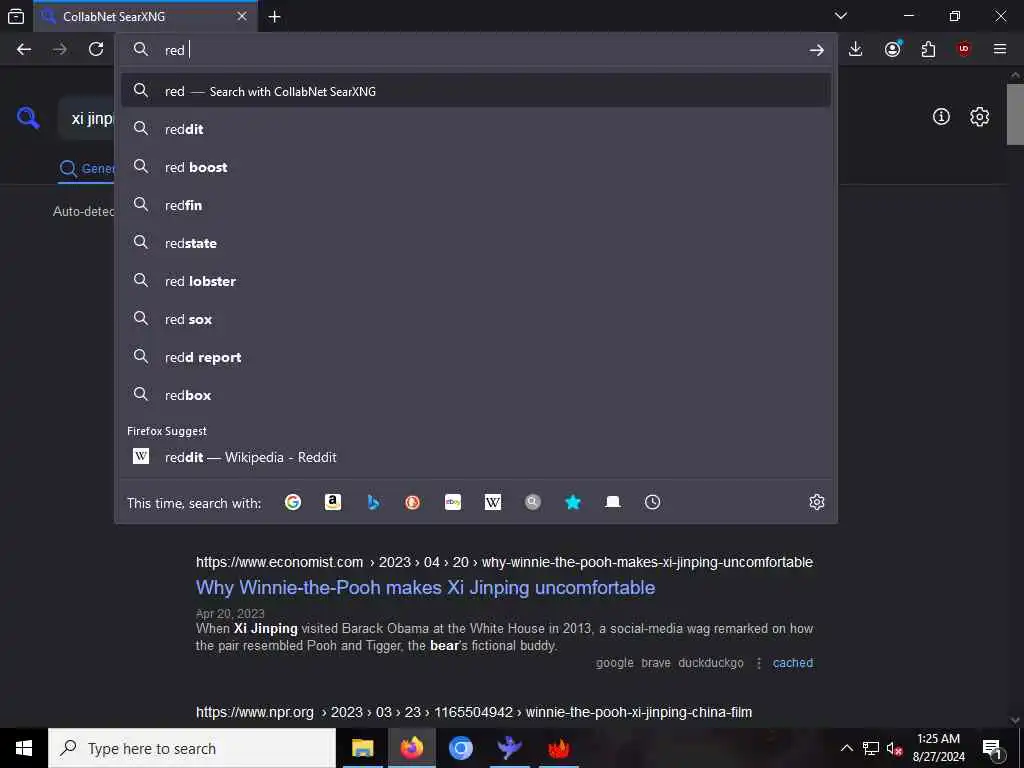Image resolution: width=1024 pixels, height=768 pixels.
Task: Choose the 'redbox' suggestion
Action: 475,395
